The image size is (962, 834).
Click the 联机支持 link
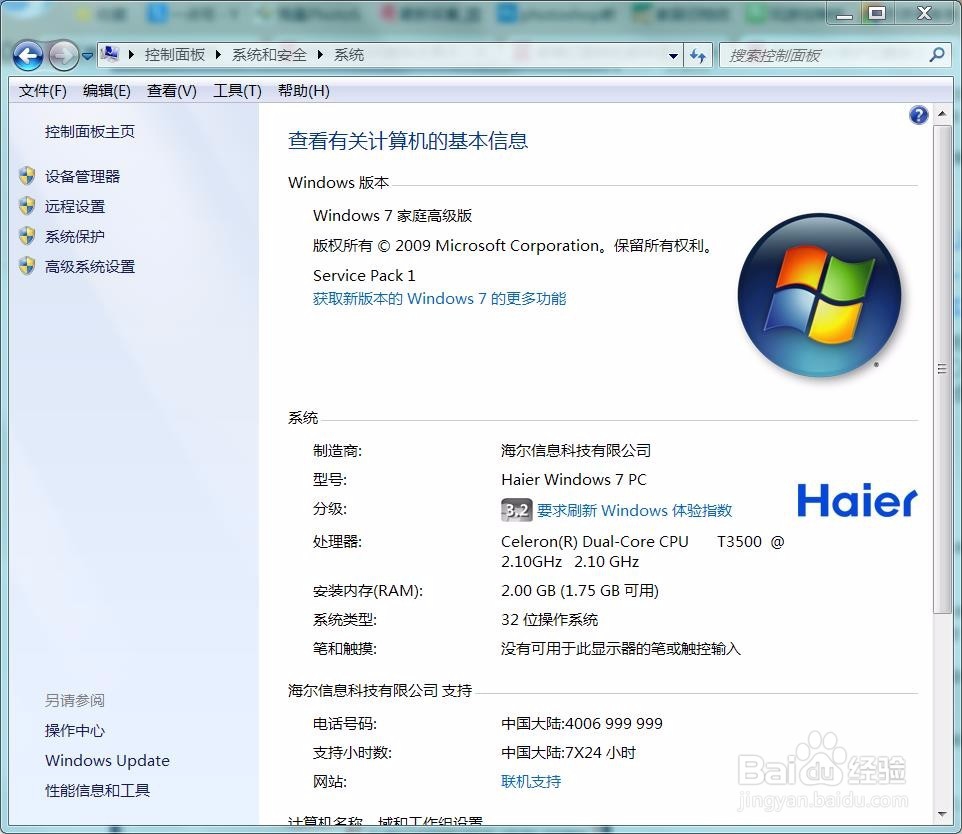pyautogui.click(x=530, y=782)
